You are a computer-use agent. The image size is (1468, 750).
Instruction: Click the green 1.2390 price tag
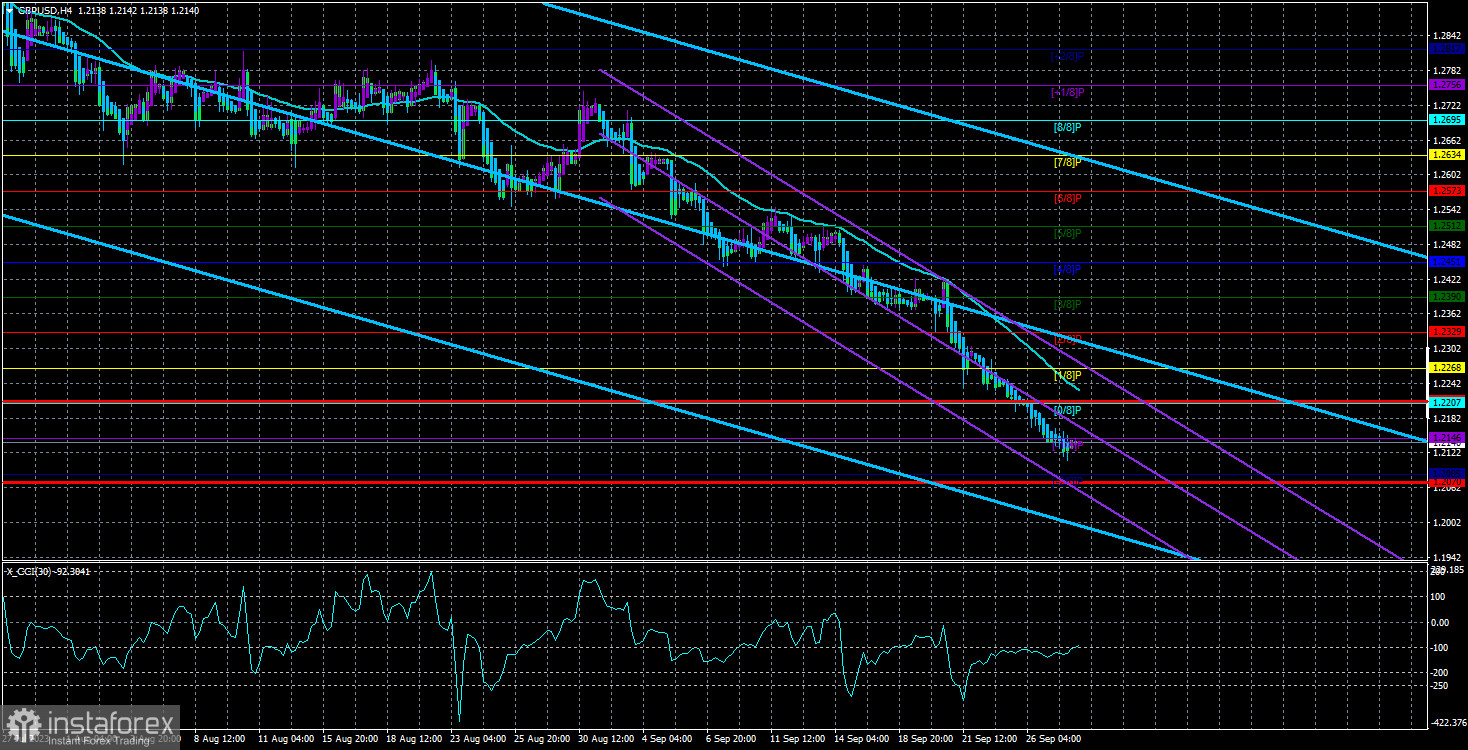(1447, 297)
